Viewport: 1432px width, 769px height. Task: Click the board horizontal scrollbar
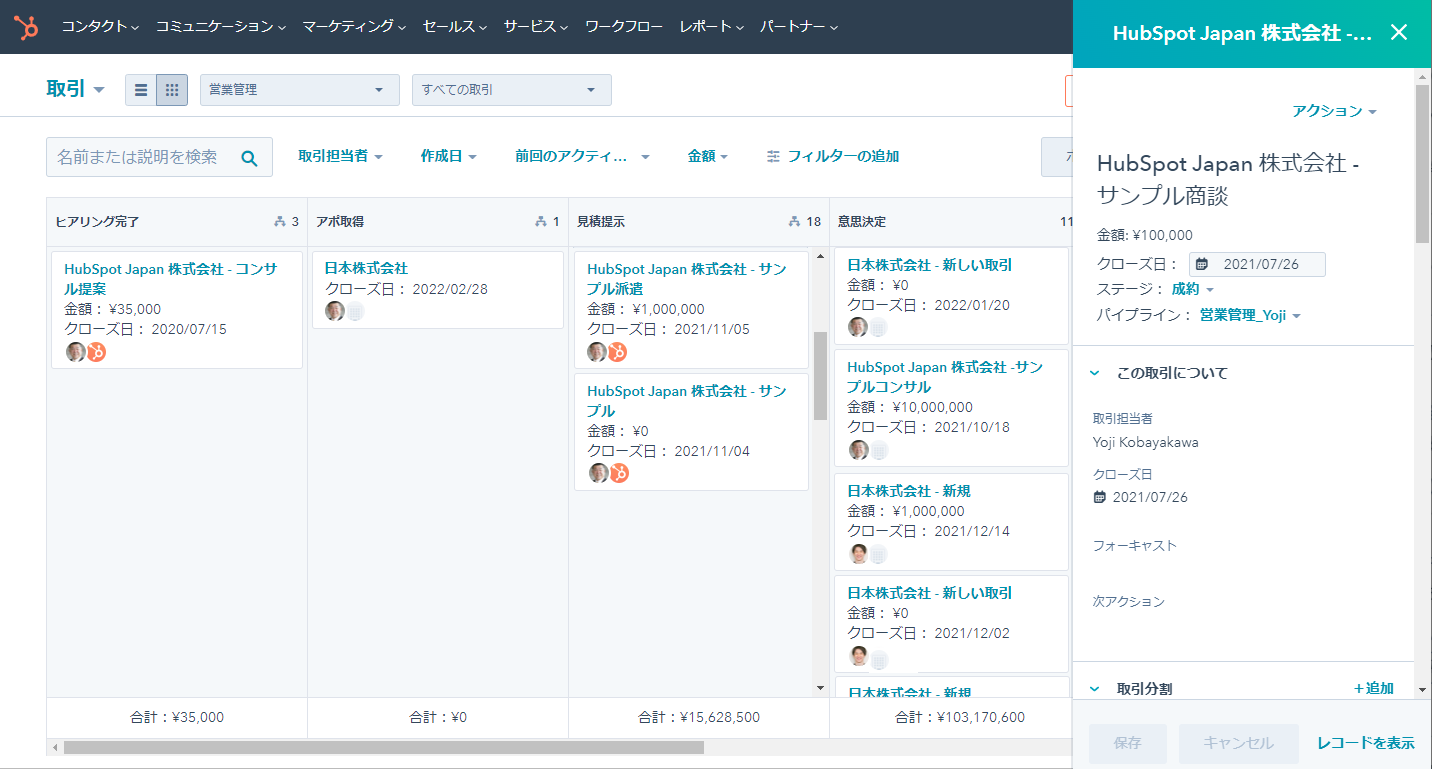tap(384, 747)
